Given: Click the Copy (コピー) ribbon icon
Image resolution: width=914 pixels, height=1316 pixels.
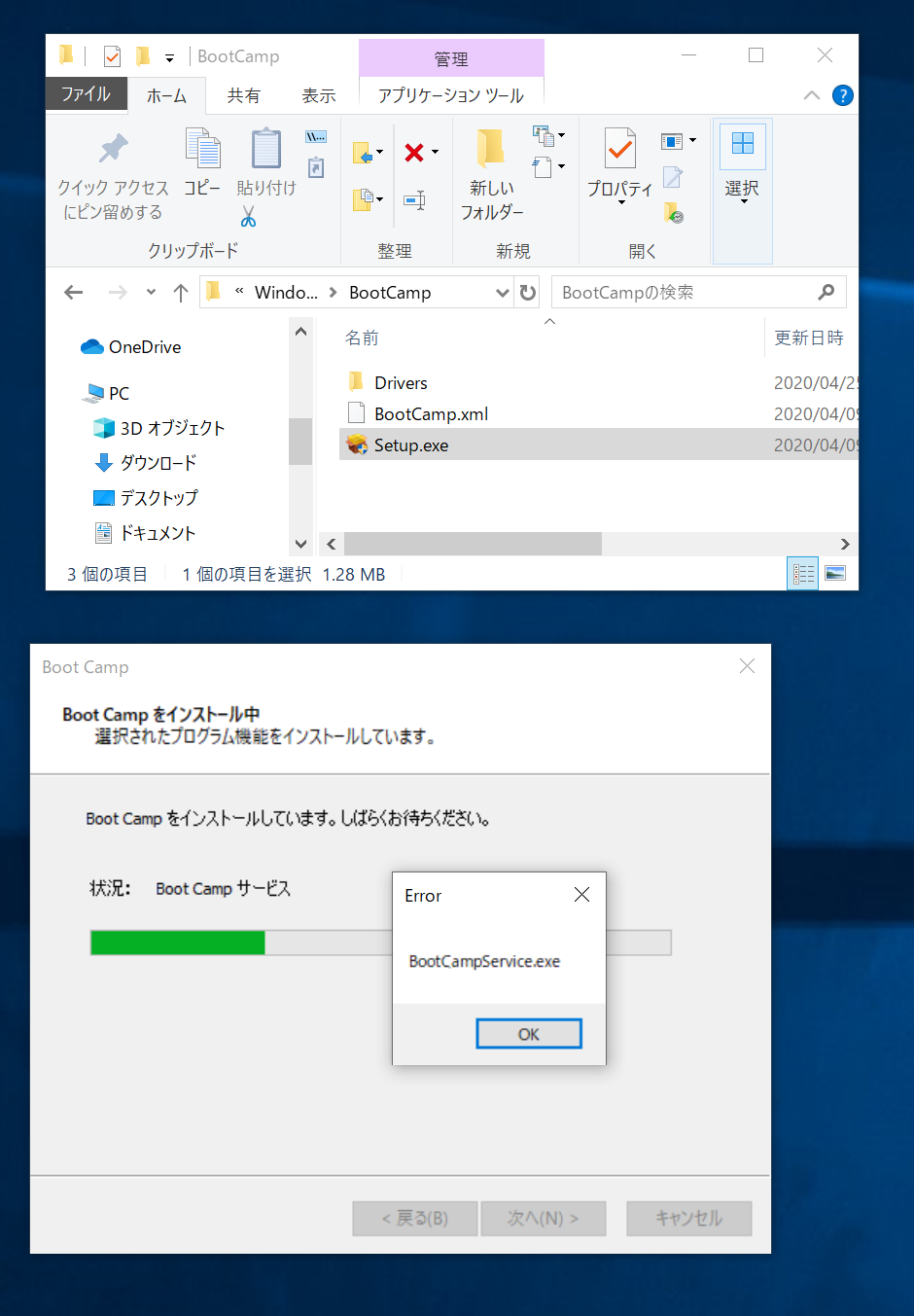Looking at the screenshot, I should coord(203,149).
